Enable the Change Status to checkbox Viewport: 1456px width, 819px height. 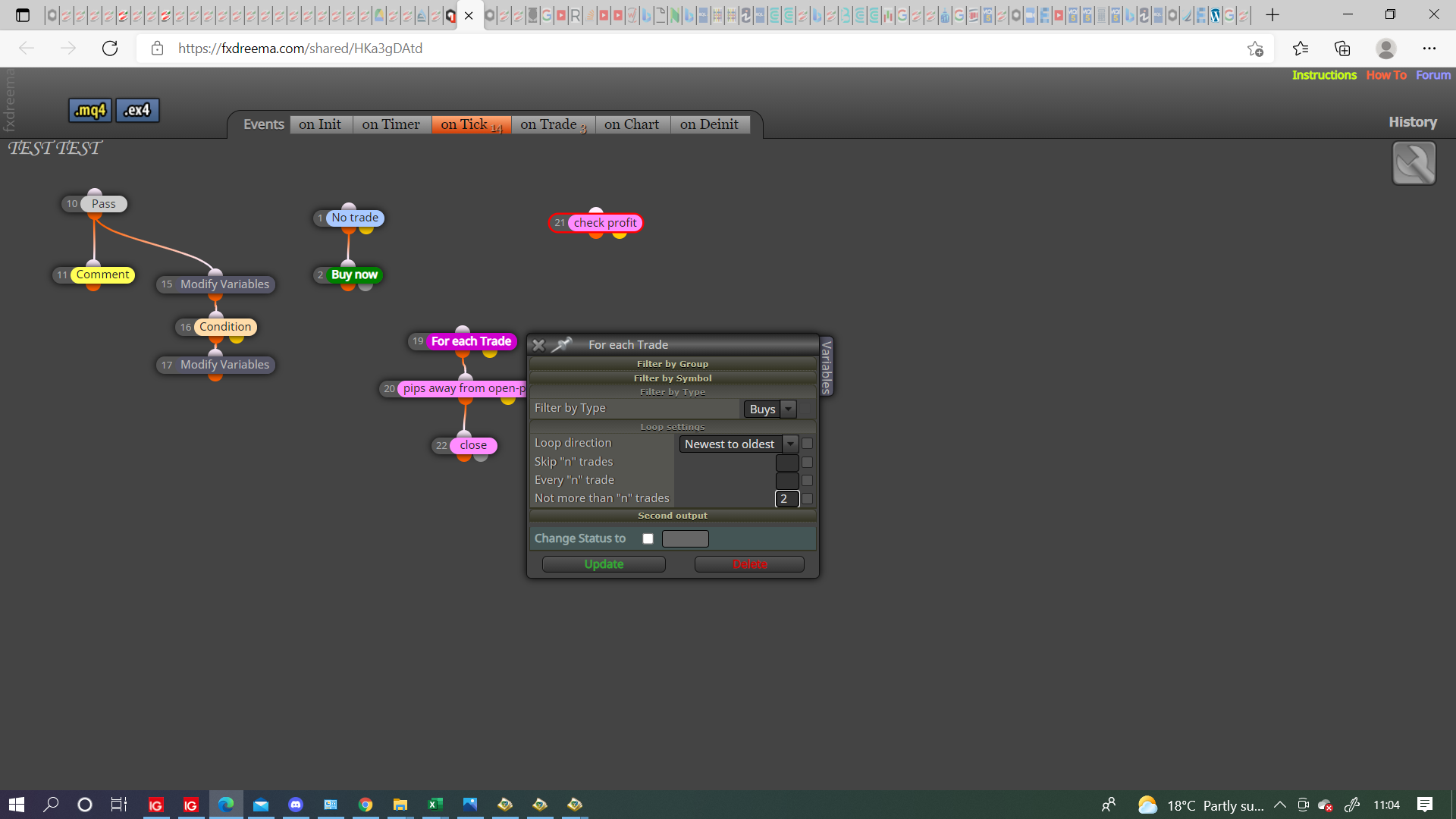pos(648,538)
